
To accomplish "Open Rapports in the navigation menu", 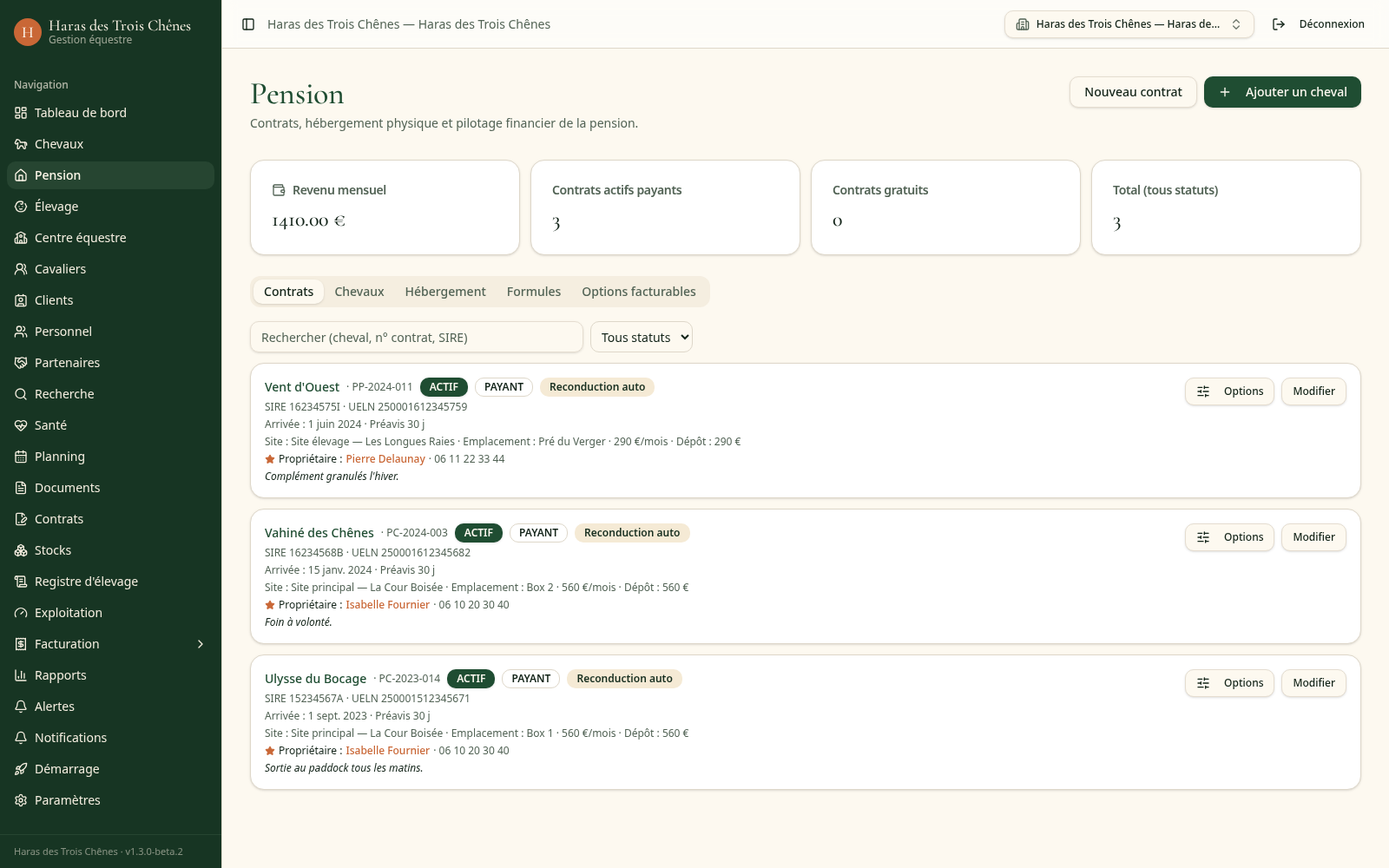I will (x=110, y=675).
